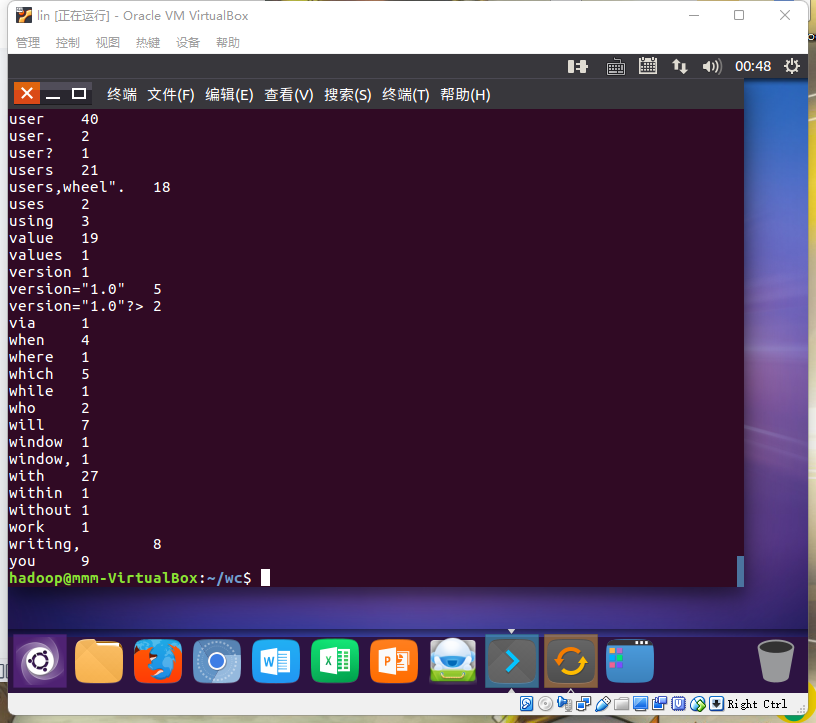Screen dimensions: 816x723
Task: Open terminal 查看(V) menu
Action: 289,95
